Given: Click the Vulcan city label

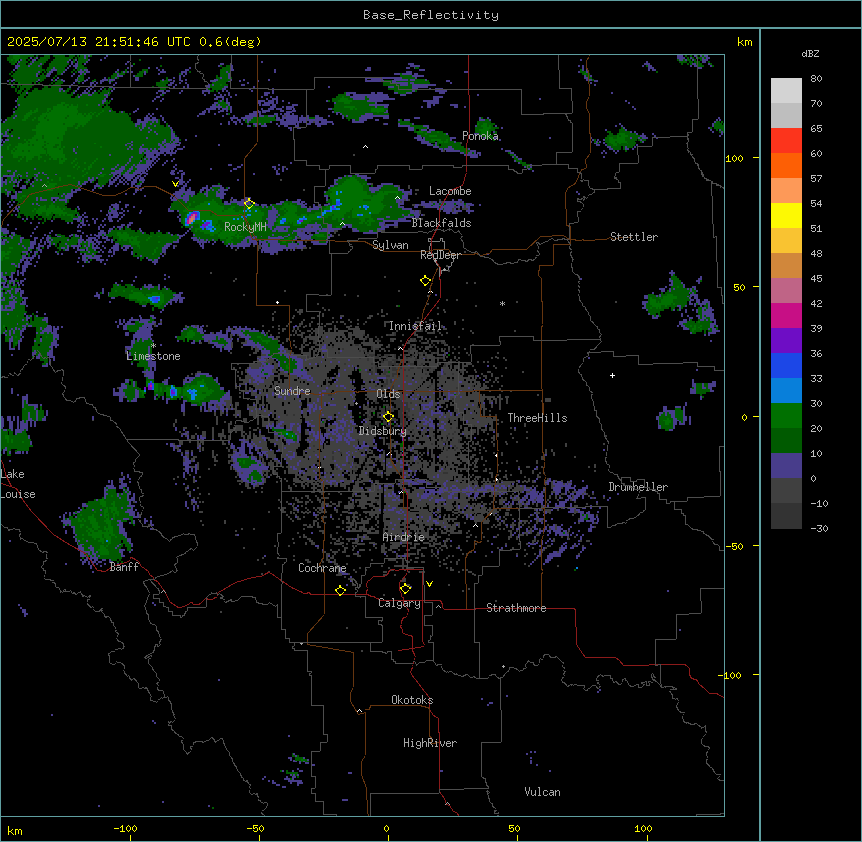Looking at the screenshot, I should coord(543,792).
